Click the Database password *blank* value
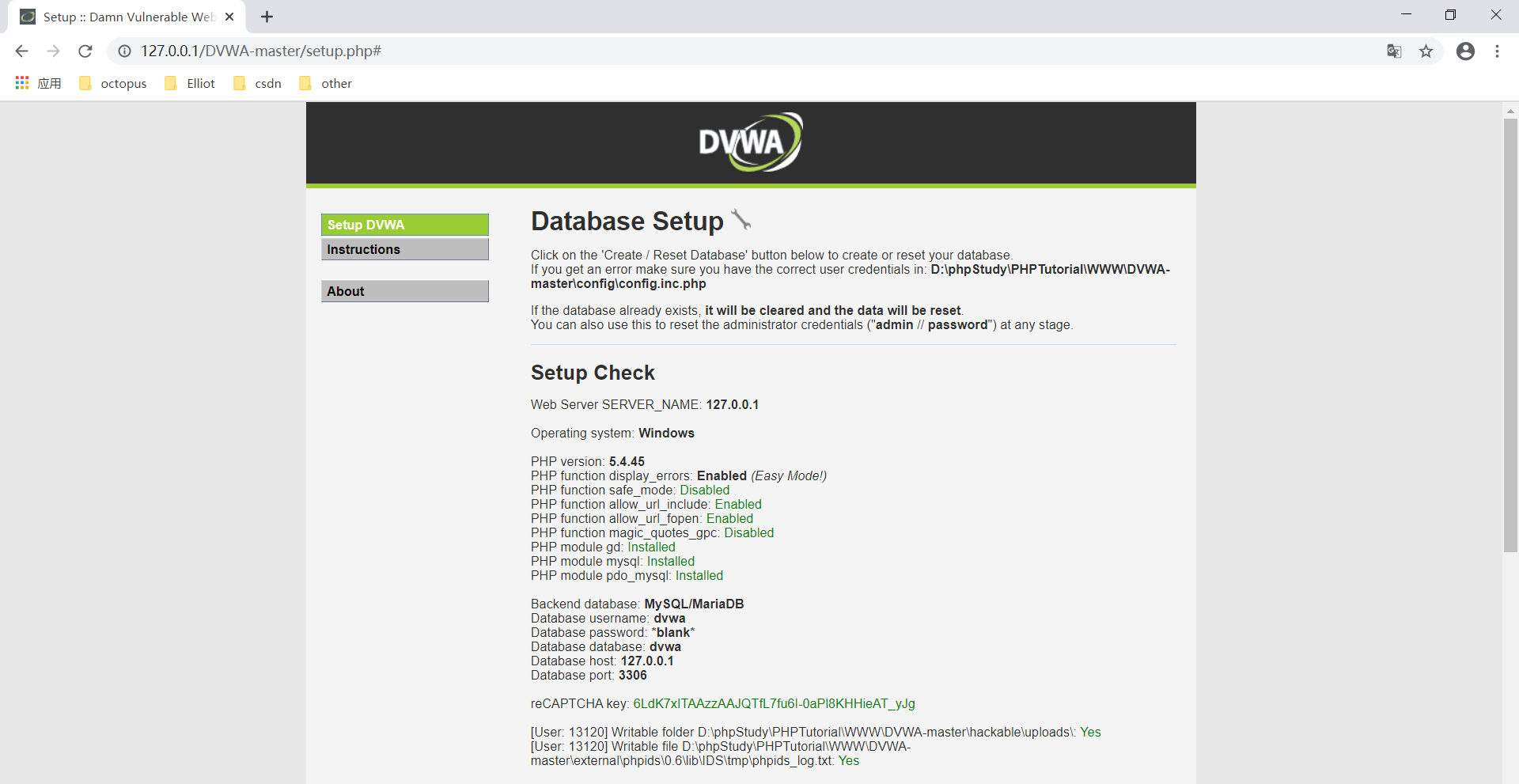This screenshot has width=1519, height=784. coord(672,632)
